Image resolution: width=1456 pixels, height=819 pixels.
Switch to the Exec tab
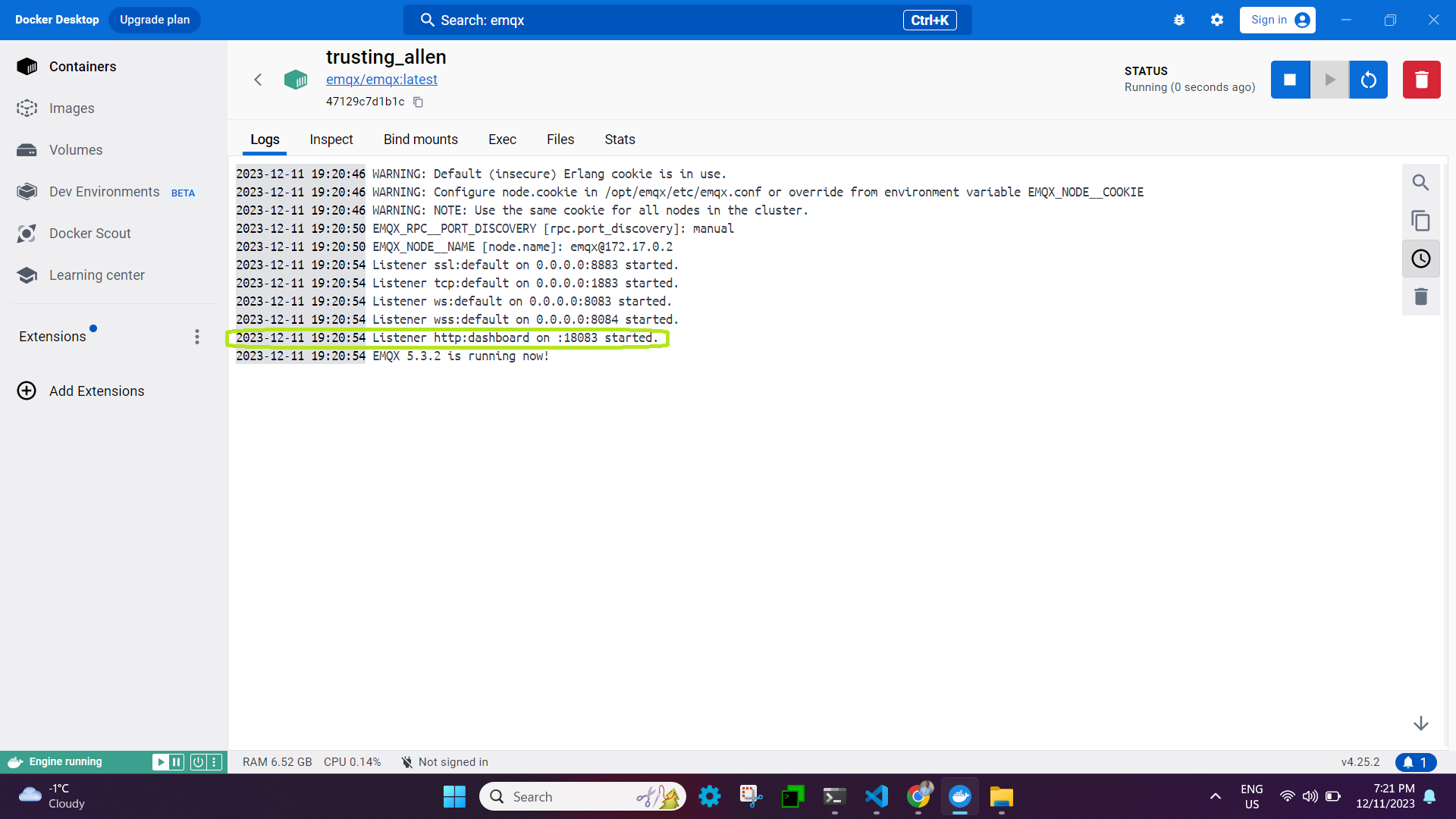pos(502,140)
